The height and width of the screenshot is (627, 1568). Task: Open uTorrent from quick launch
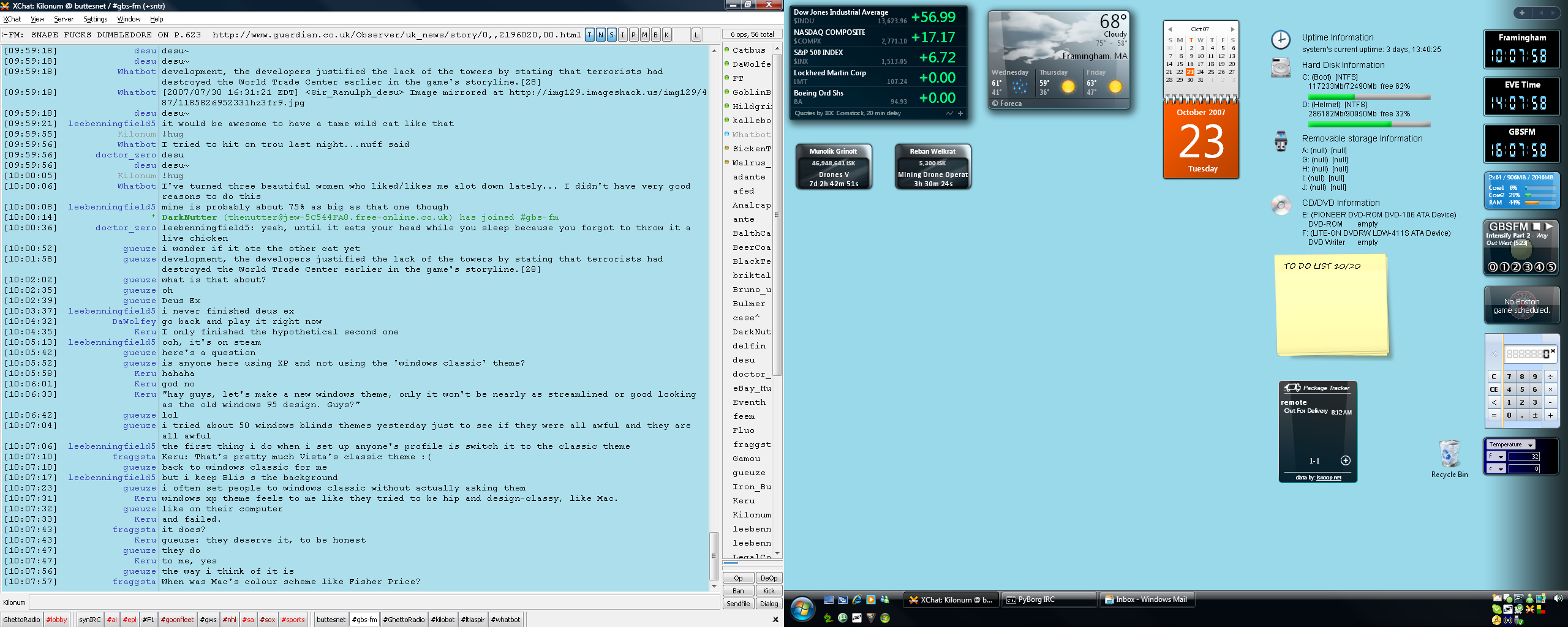[843, 618]
